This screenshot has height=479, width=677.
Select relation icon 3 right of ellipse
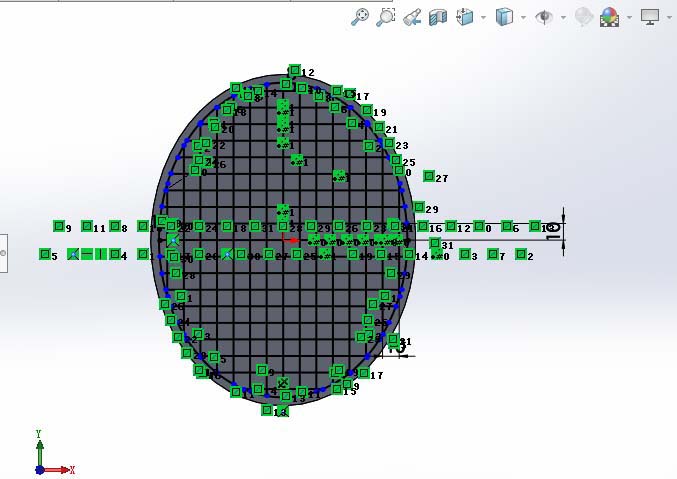(x=465, y=254)
